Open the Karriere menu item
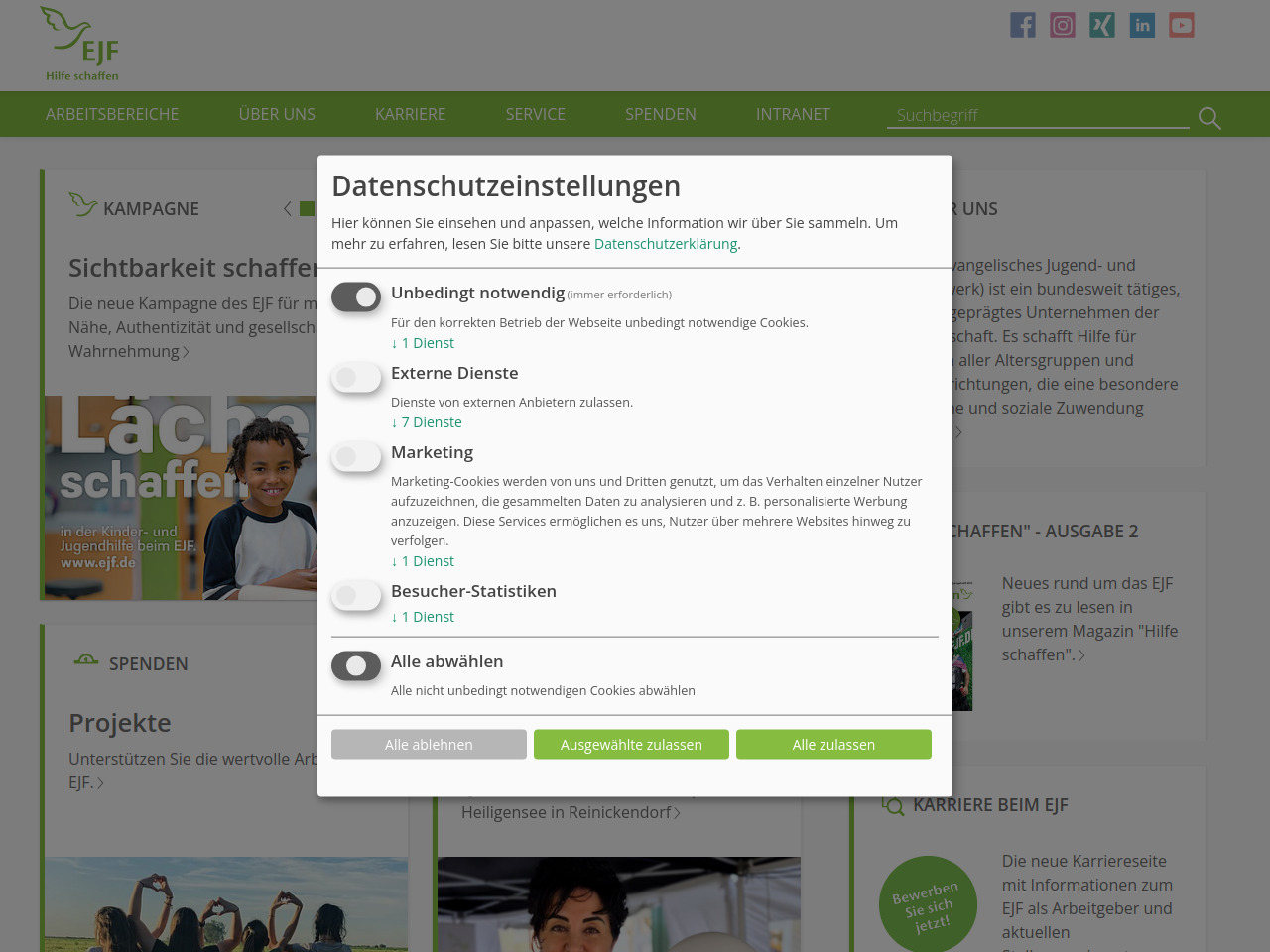 [x=410, y=114]
